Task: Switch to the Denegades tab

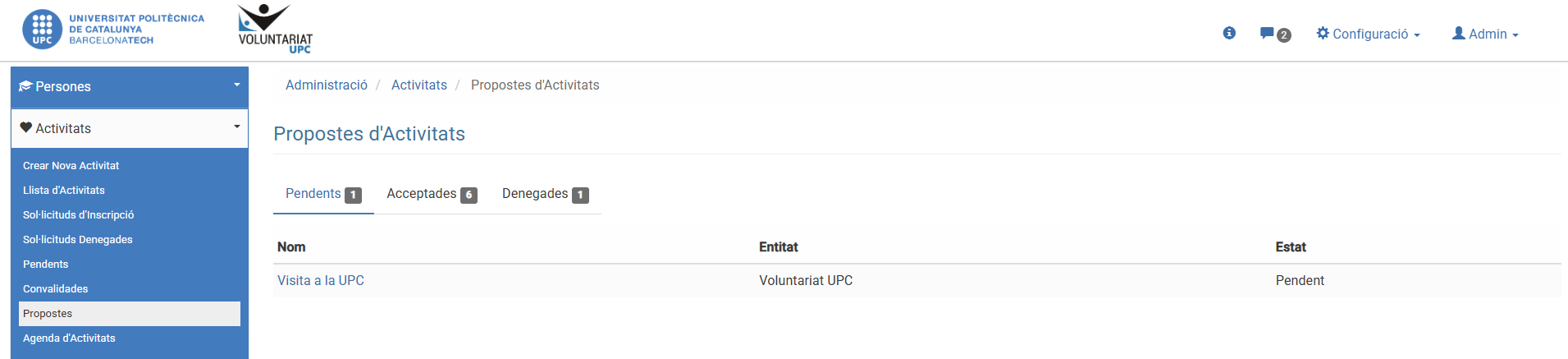Action: [545, 194]
